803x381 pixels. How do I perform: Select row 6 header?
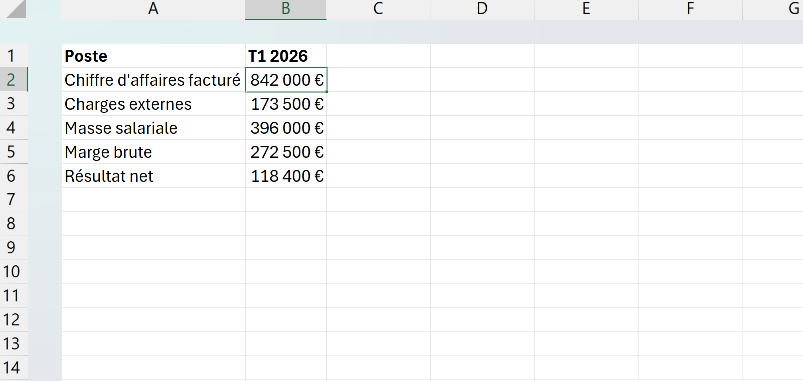pyautogui.click(x=14, y=176)
